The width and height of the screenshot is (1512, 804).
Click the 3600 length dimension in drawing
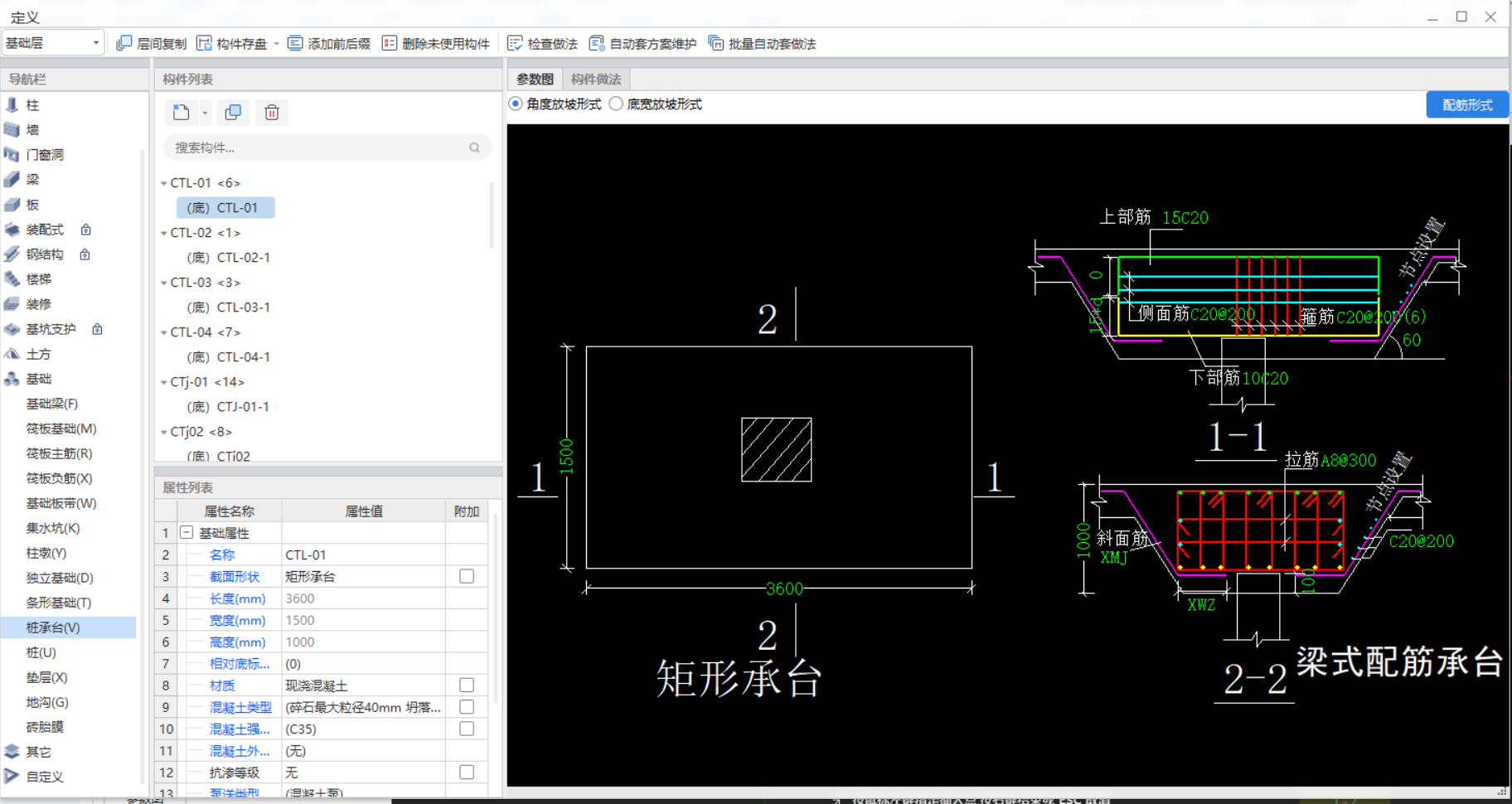[x=784, y=588]
